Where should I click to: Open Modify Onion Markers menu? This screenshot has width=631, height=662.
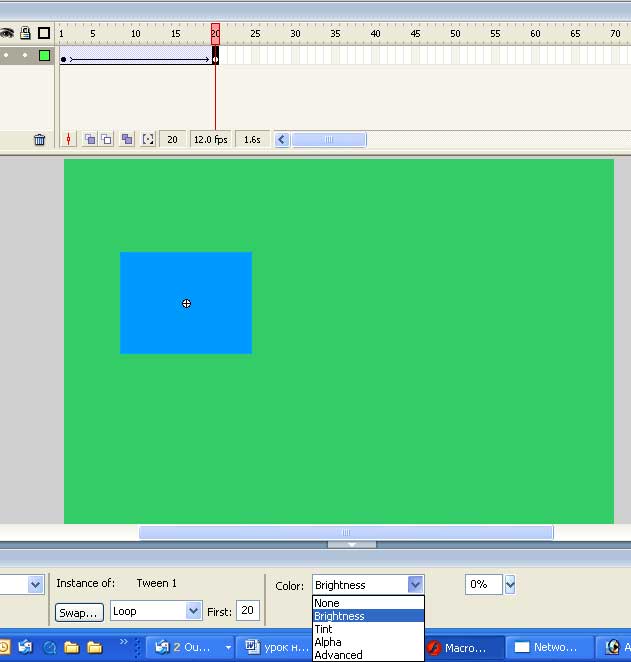point(148,140)
